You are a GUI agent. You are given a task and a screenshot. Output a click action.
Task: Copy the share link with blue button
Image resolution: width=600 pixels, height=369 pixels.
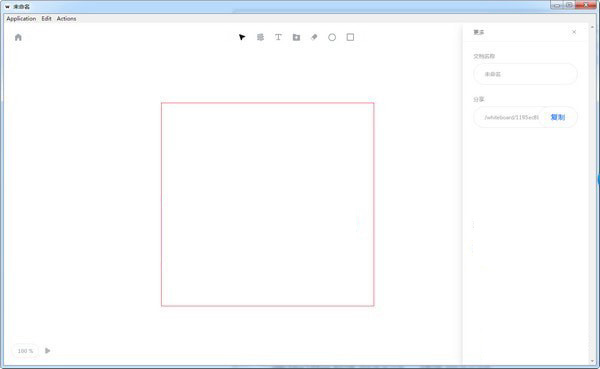(558, 117)
